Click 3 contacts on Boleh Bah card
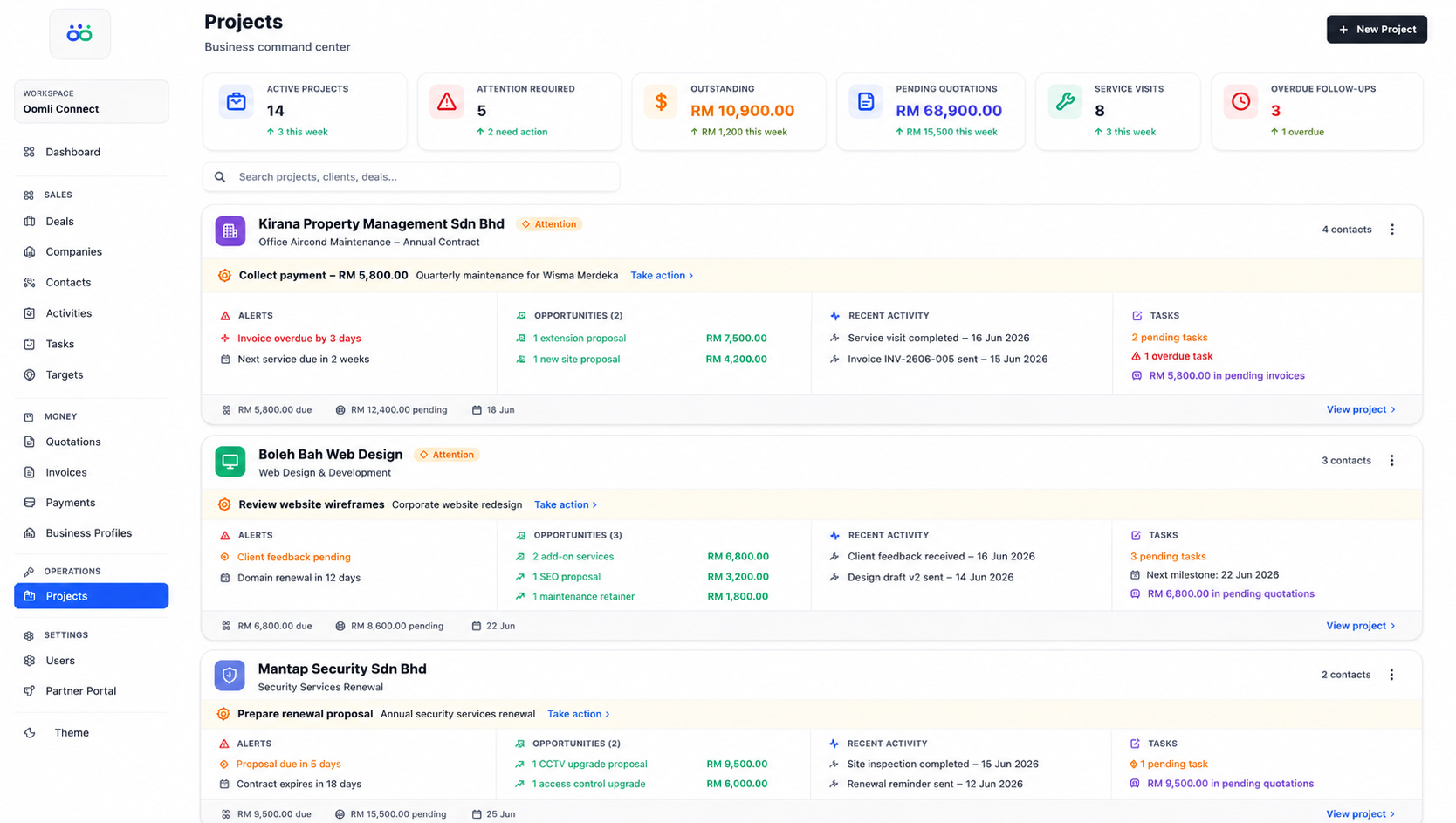Viewport: 1456px width, 823px height. 1346,461
